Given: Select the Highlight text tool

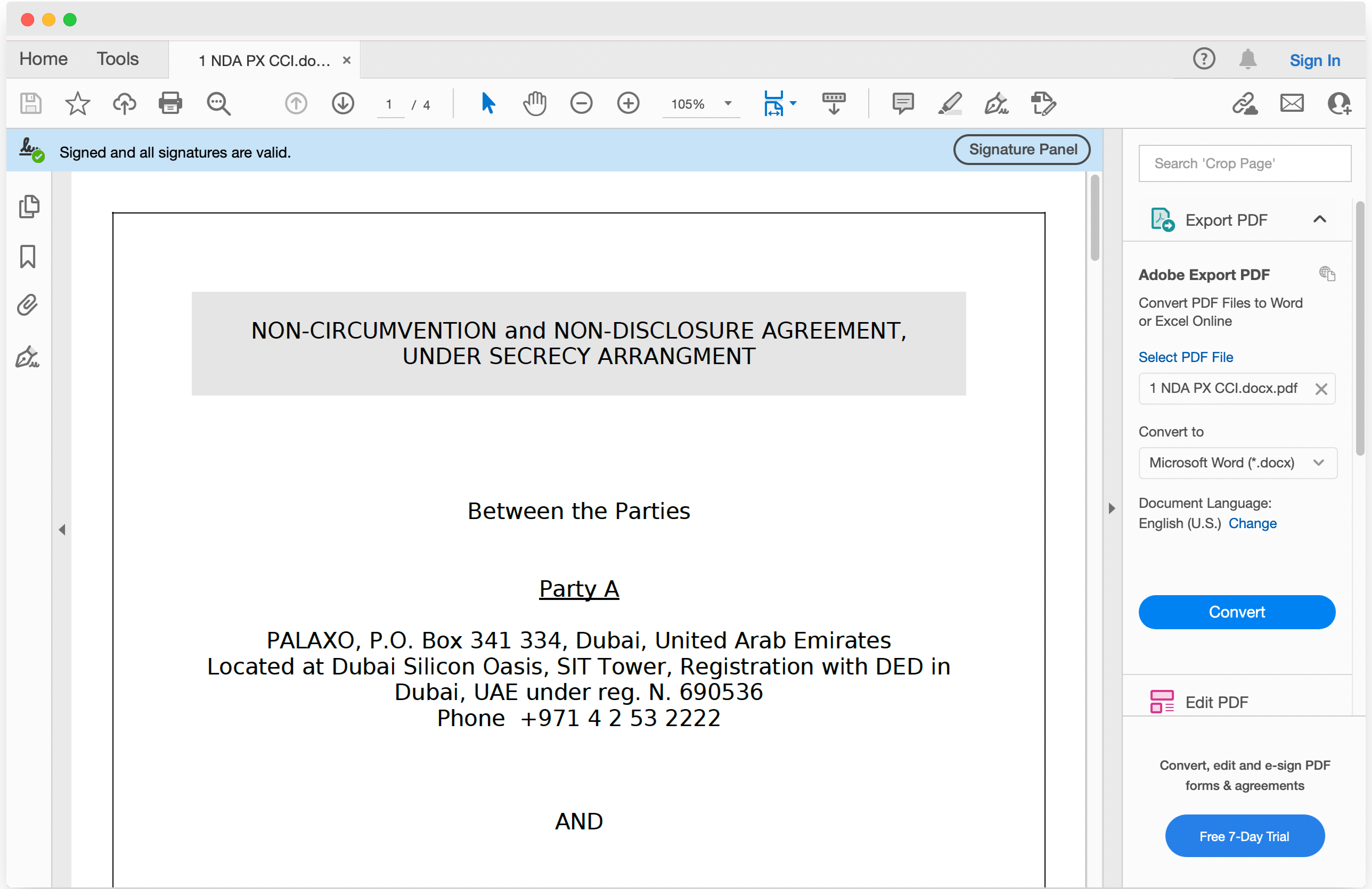Looking at the screenshot, I should [950, 104].
